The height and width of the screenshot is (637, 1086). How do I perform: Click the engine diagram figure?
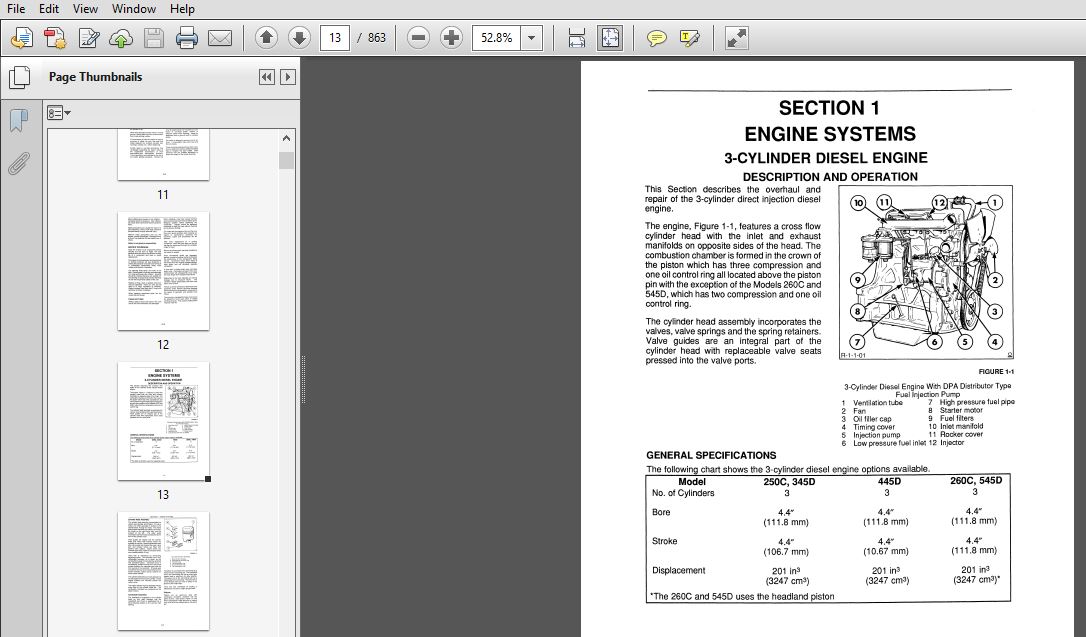click(926, 273)
